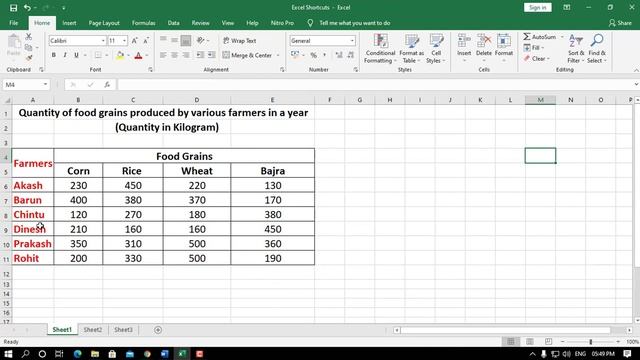Click the zoom slider handle
Viewport: 640px width, 360px height.
(x=591, y=342)
